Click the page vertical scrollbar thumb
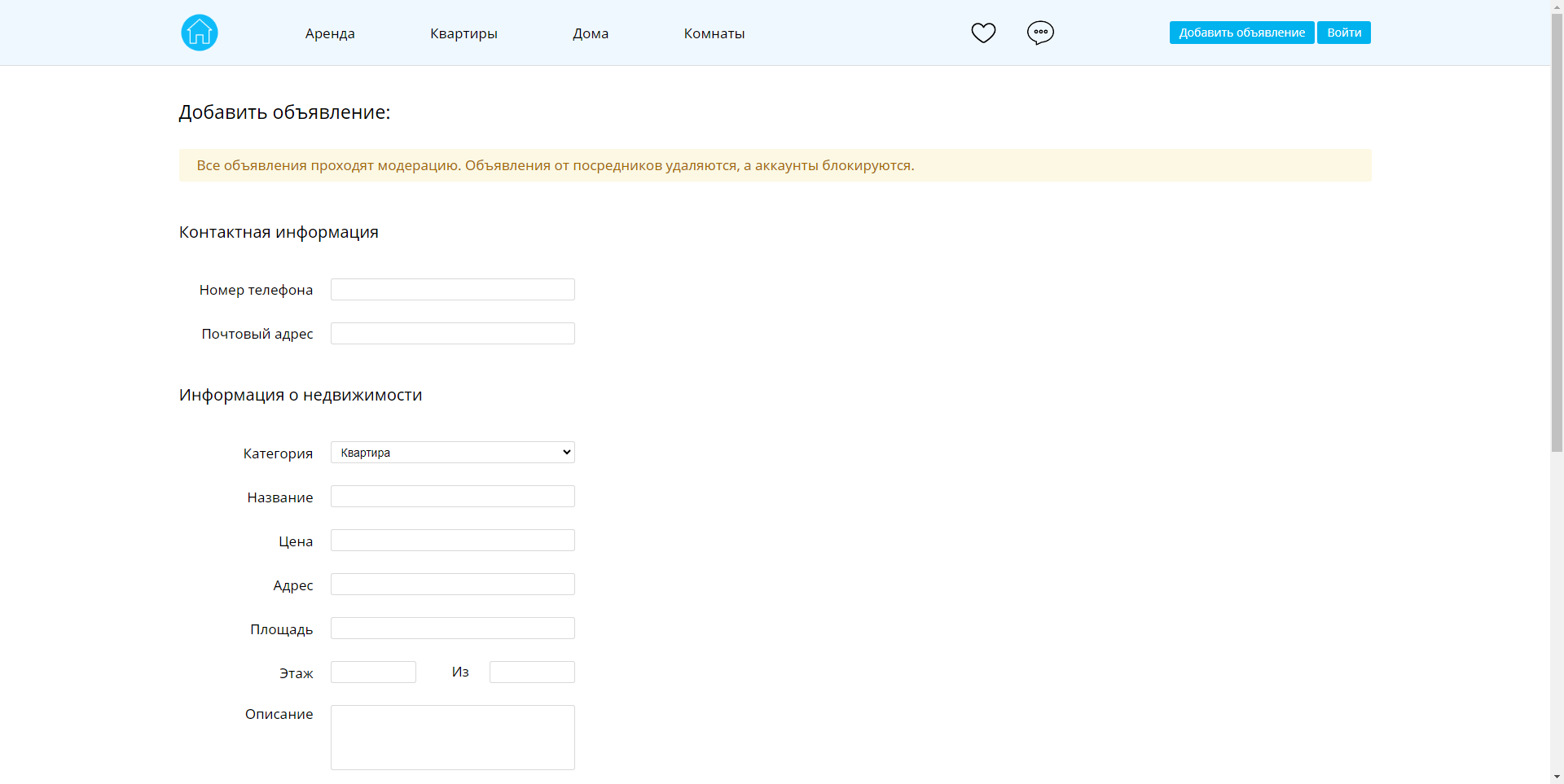1564x784 pixels. point(1557,232)
